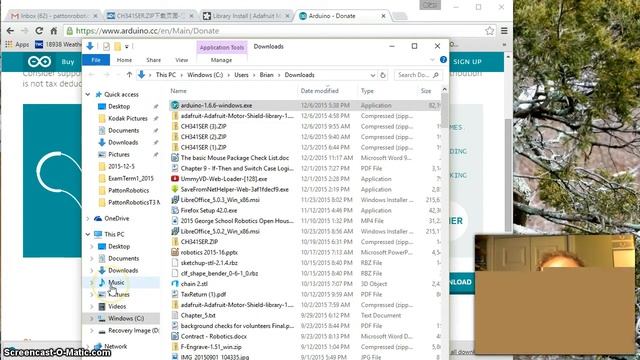Sort files by Date modified column
Screen dimensions: 640x360
click(x=320, y=91)
